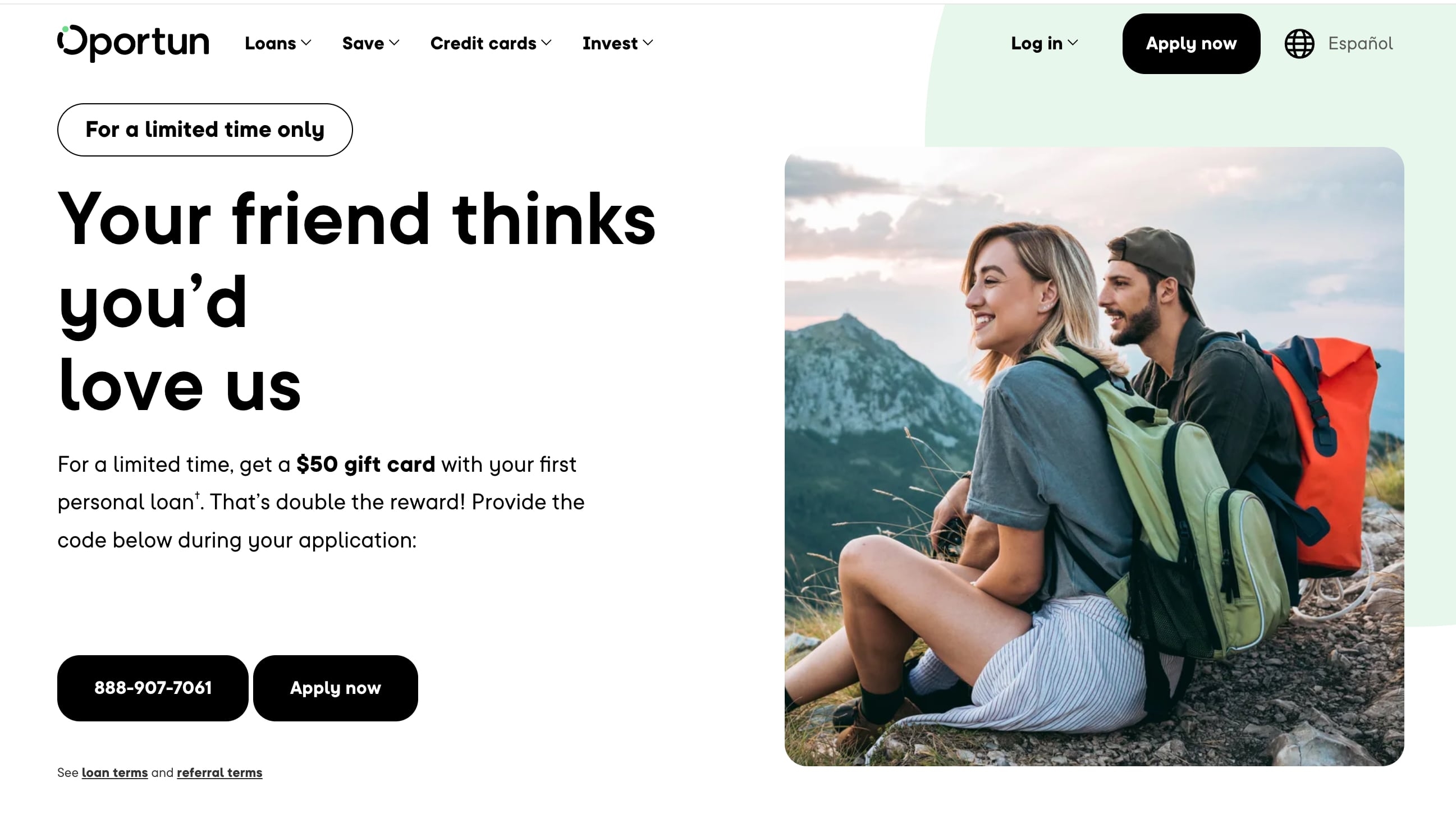Click the 888-907-7061 phone button
Screen dimensions: 1456x819
[x=152, y=687]
